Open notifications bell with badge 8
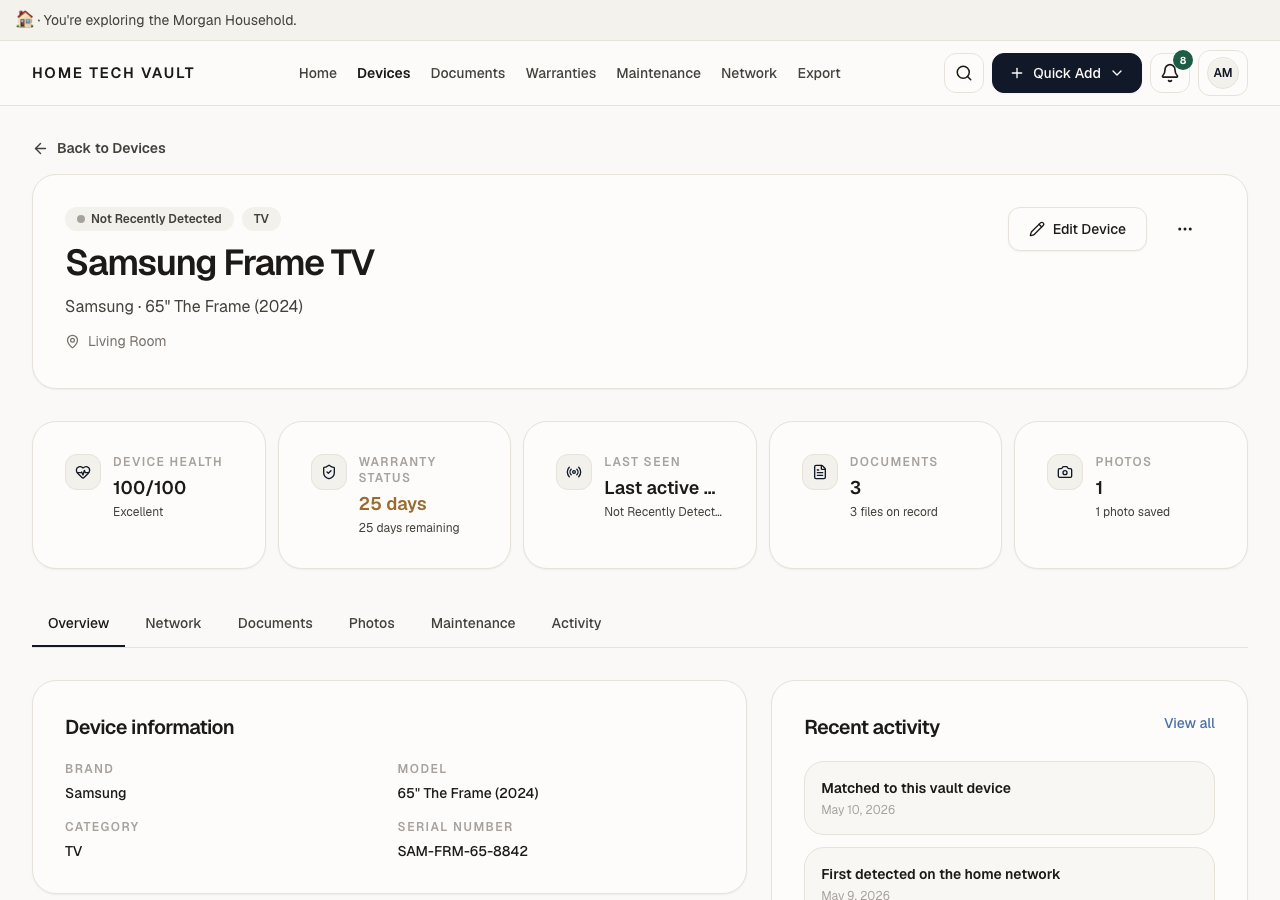Viewport: 1280px width, 900px height. click(x=1170, y=73)
